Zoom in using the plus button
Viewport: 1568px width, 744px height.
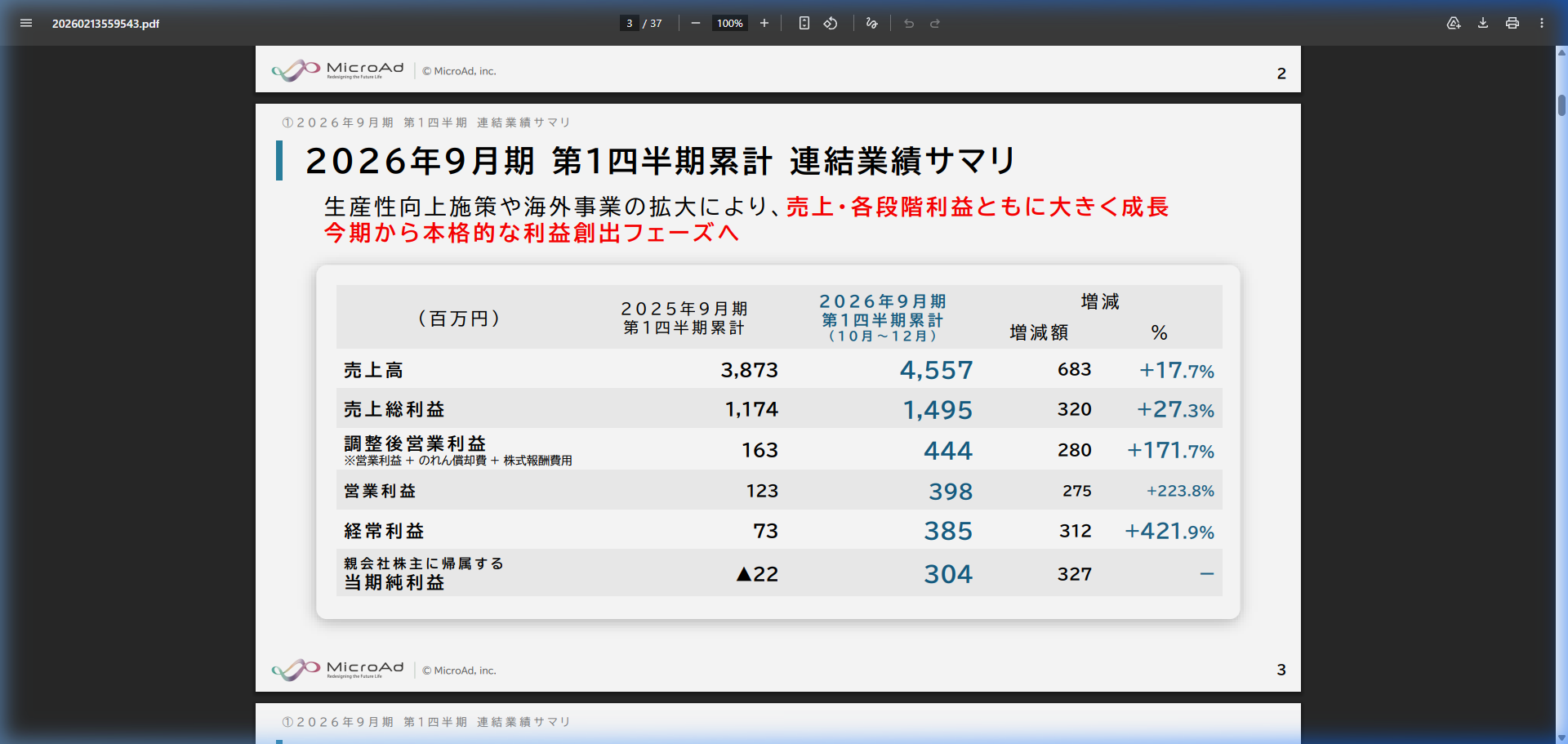coord(764,23)
